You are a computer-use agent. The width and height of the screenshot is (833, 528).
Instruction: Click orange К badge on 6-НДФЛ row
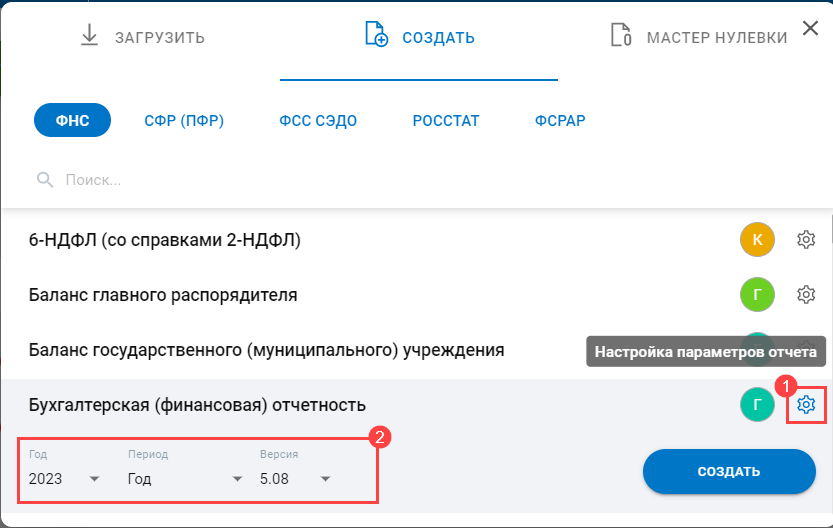coord(757,240)
